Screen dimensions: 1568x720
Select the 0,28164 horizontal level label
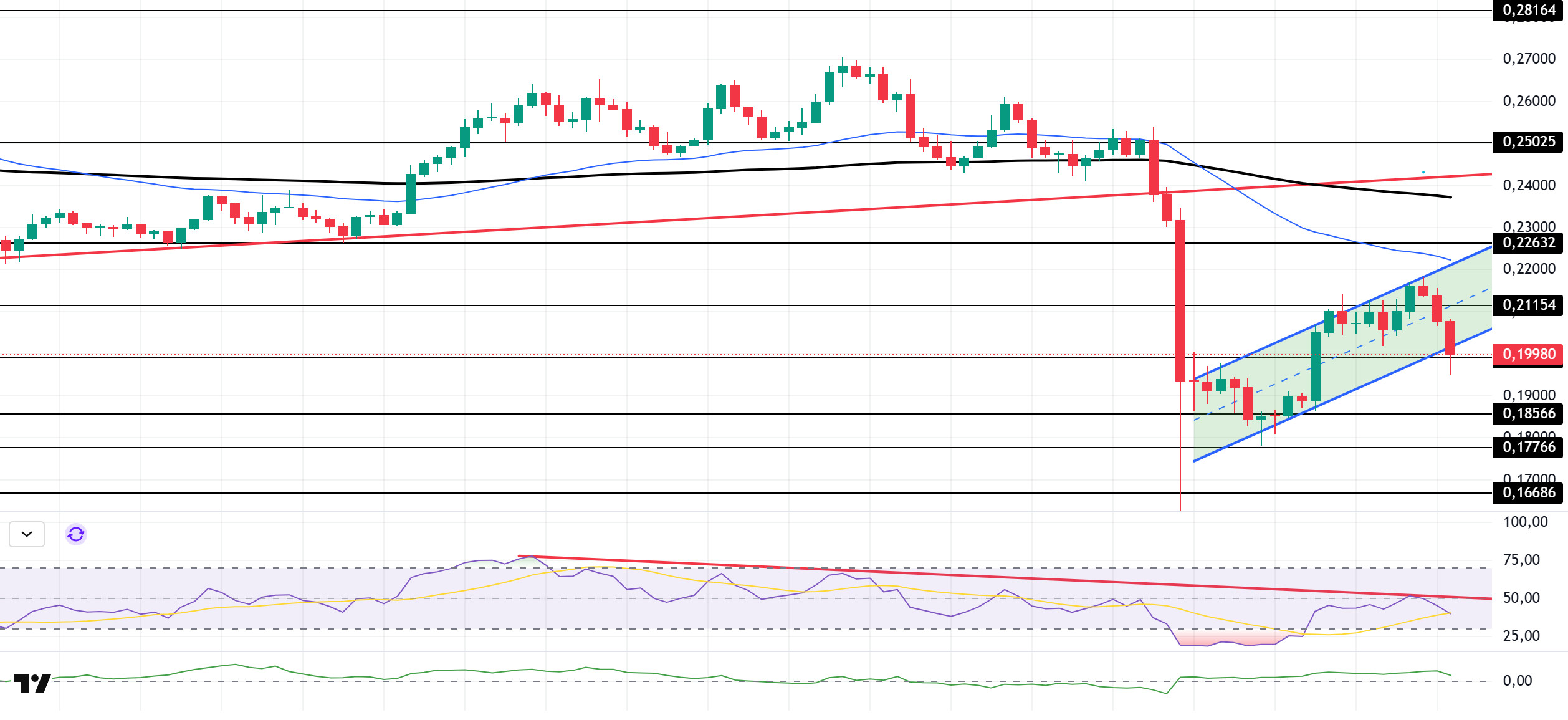pos(1528,11)
